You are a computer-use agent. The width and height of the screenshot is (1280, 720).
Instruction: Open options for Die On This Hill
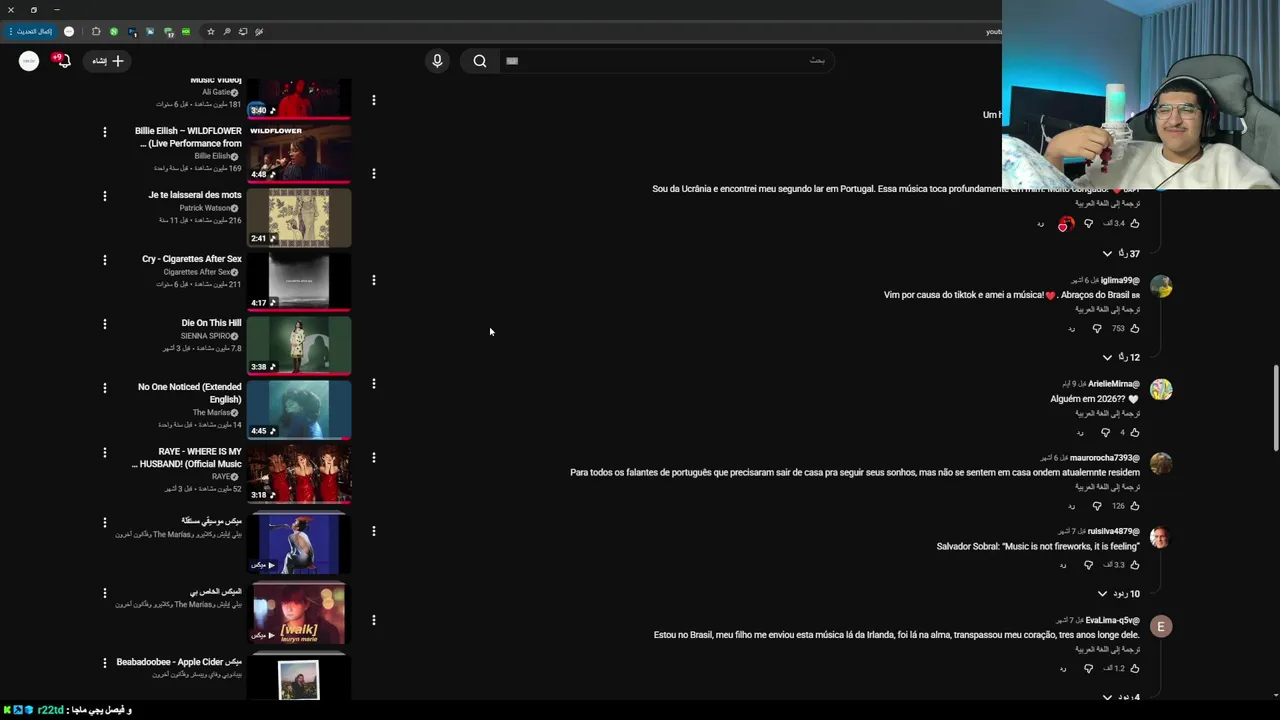pyautogui.click(x=104, y=324)
